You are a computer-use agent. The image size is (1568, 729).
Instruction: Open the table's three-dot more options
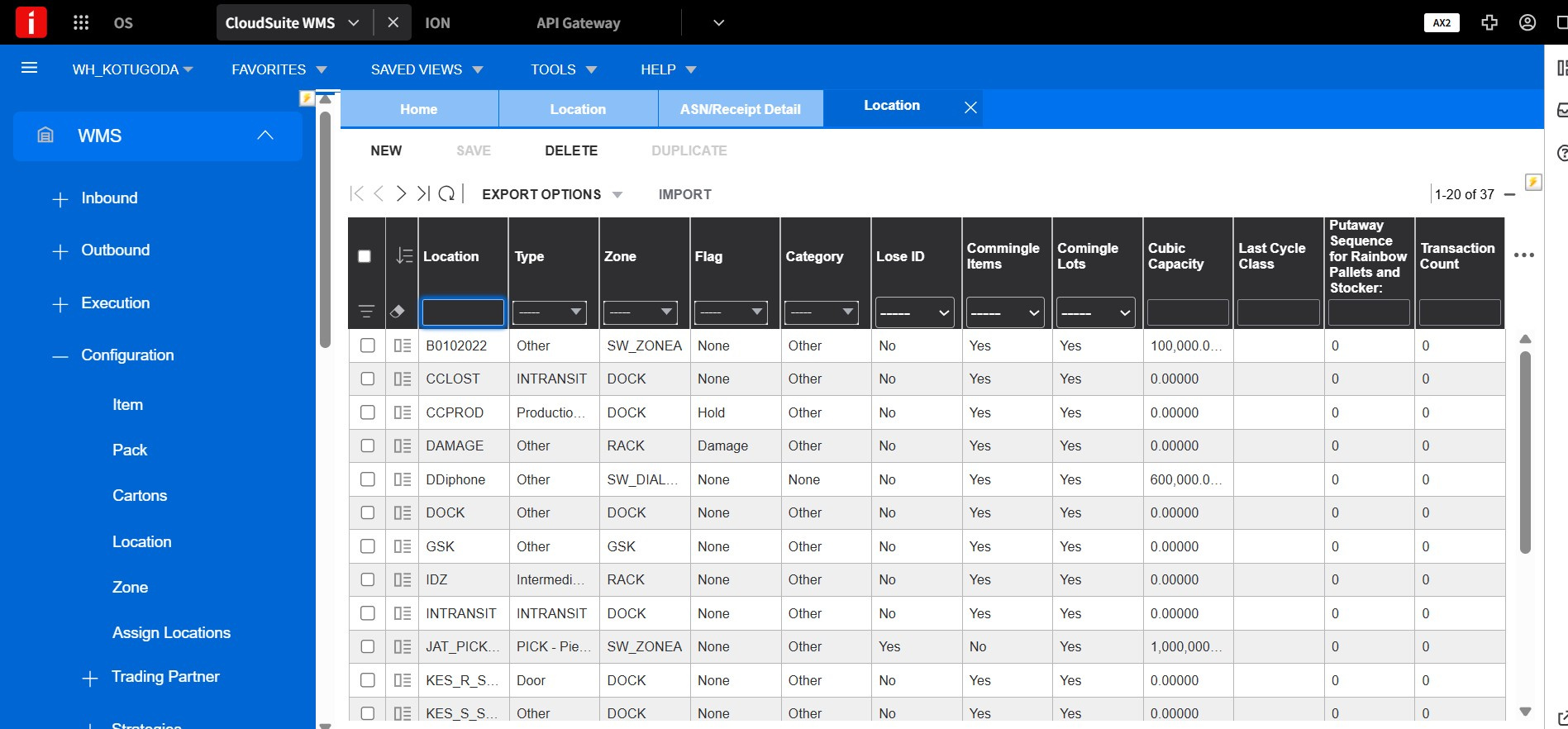1524,255
